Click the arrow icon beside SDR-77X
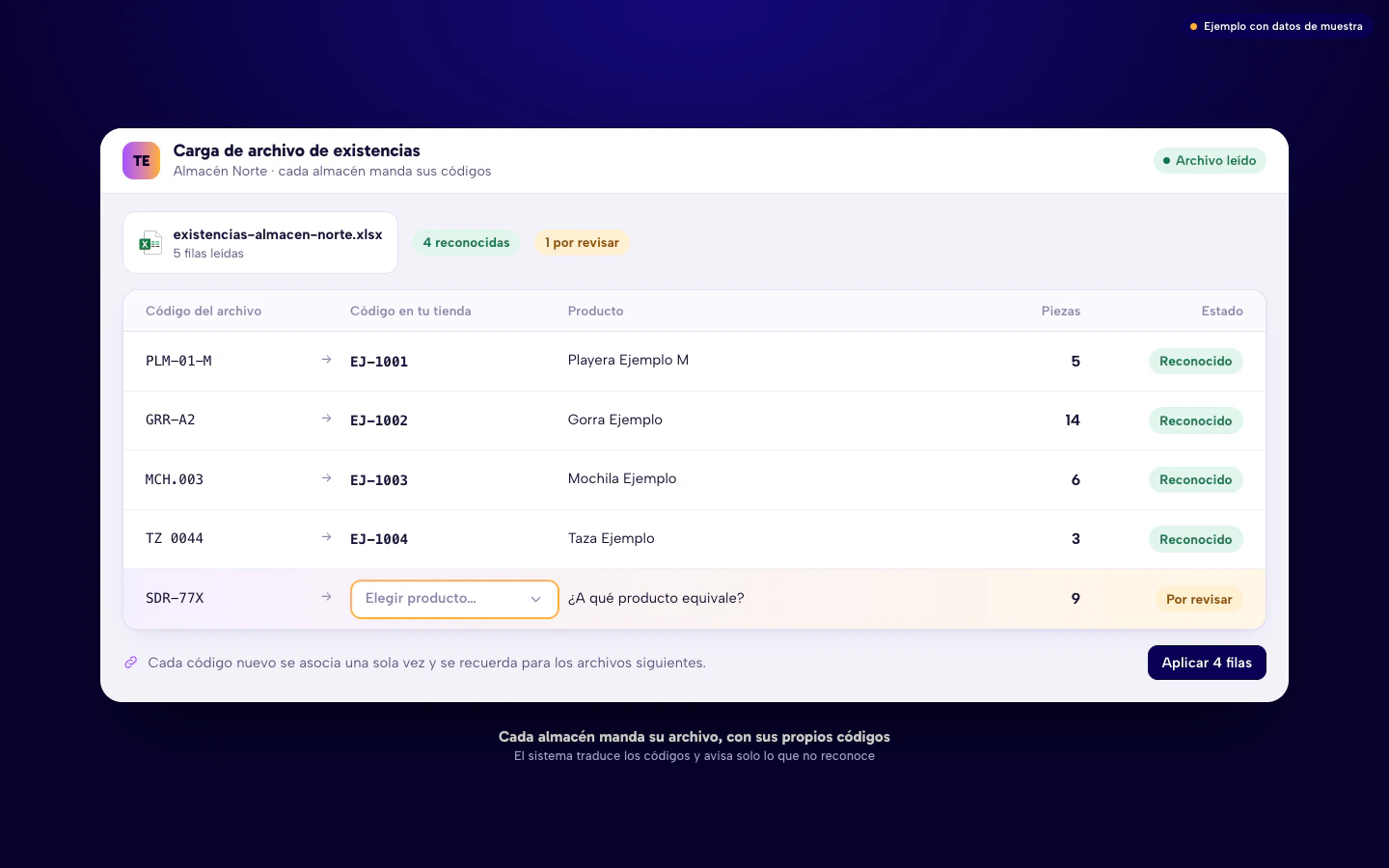Screen dimensions: 1389x868 pyautogui.click(x=326, y=597)
